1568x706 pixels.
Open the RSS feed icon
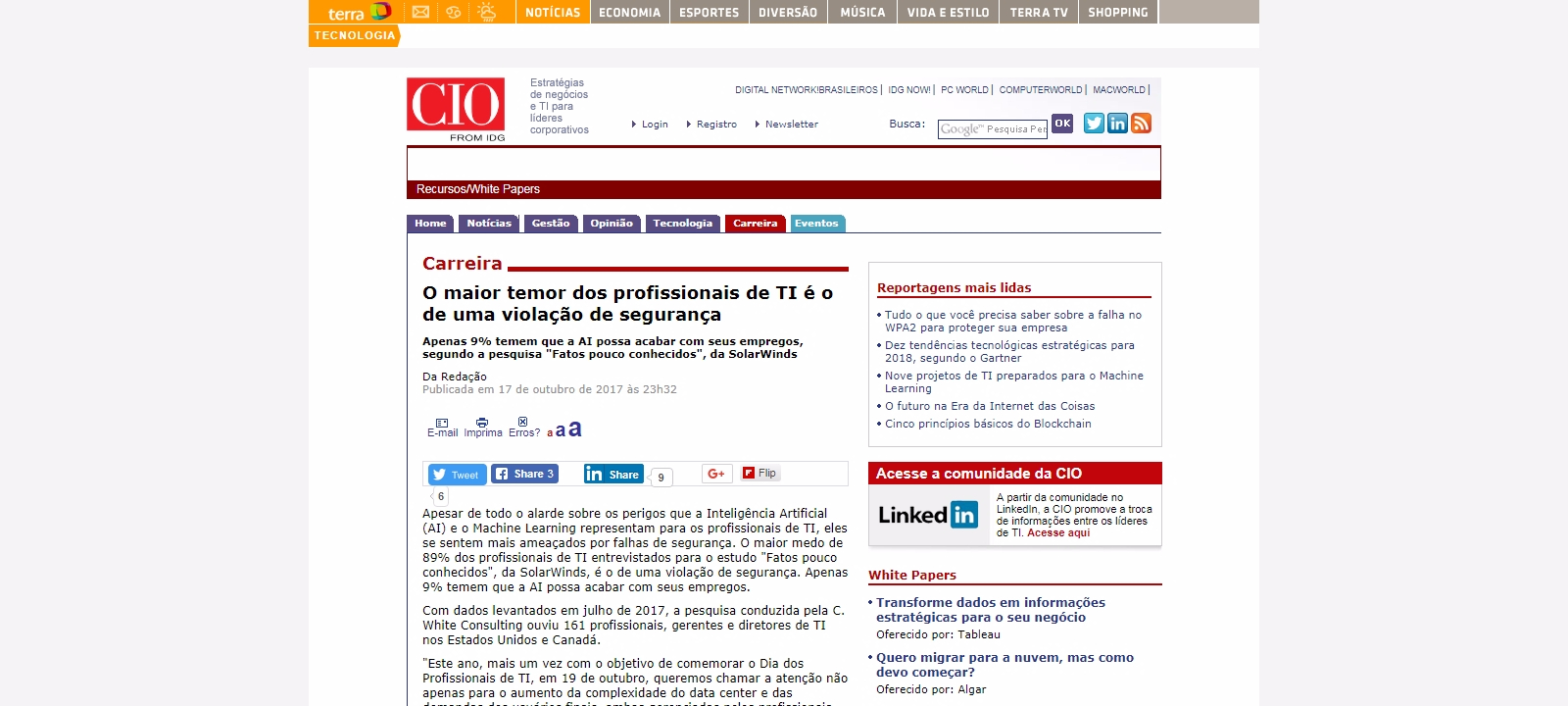pyautogui.click(x=1141, y=123)
